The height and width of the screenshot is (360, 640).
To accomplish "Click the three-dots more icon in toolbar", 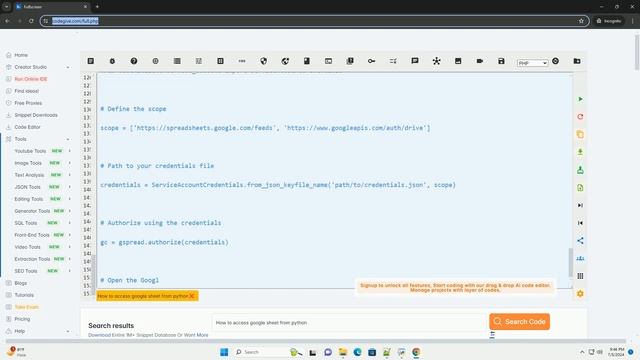I will click(242, 61).
